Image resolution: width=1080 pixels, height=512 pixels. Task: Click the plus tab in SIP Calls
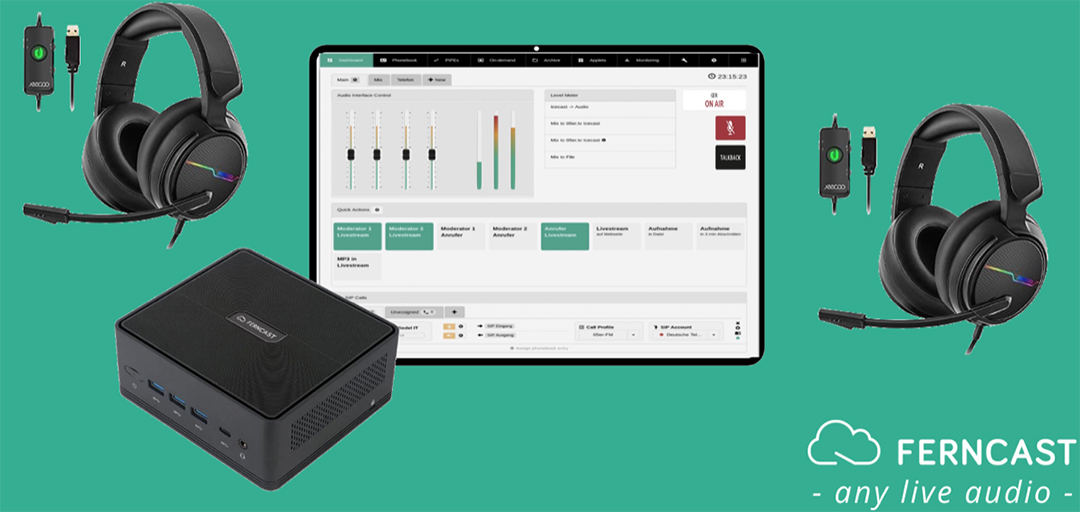454,312
